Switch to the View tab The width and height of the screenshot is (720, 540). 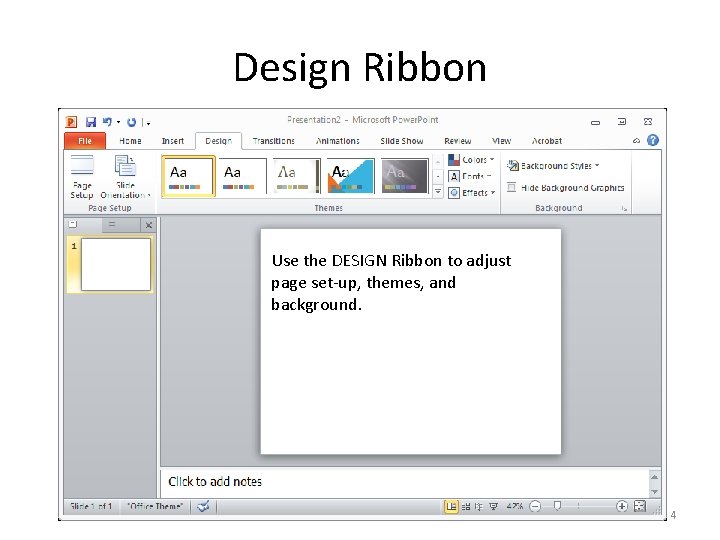(x=501, y=141)
